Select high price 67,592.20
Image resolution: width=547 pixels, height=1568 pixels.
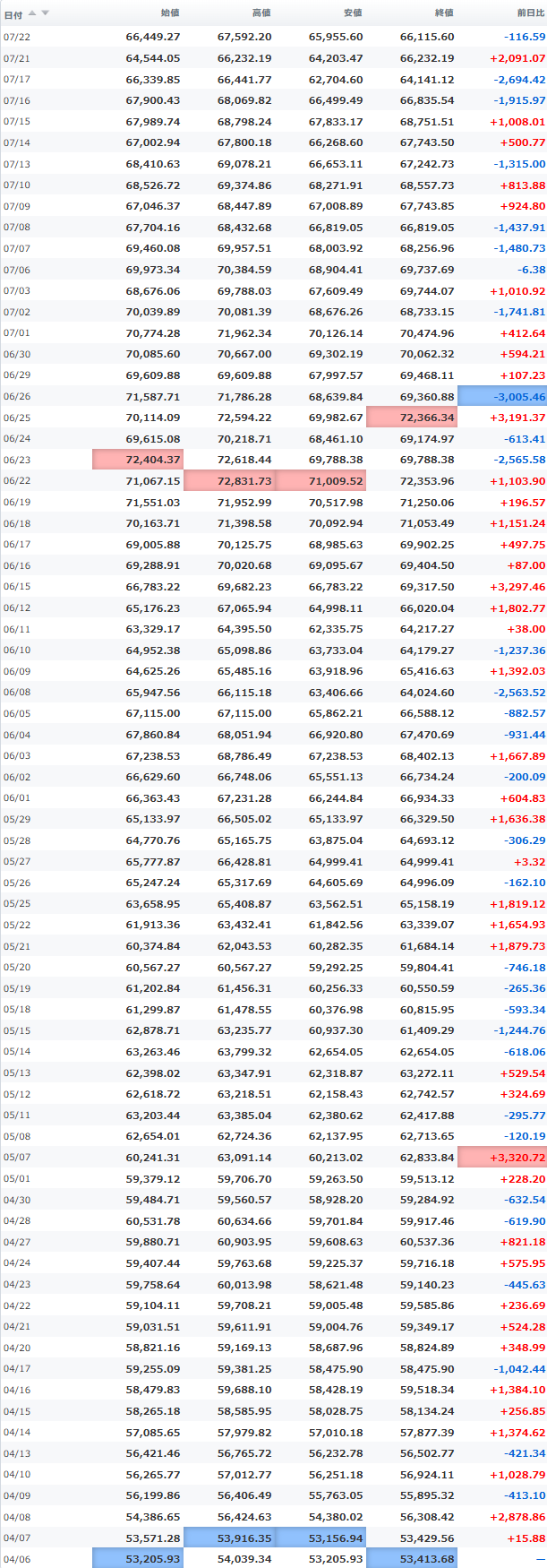[244, 38]
